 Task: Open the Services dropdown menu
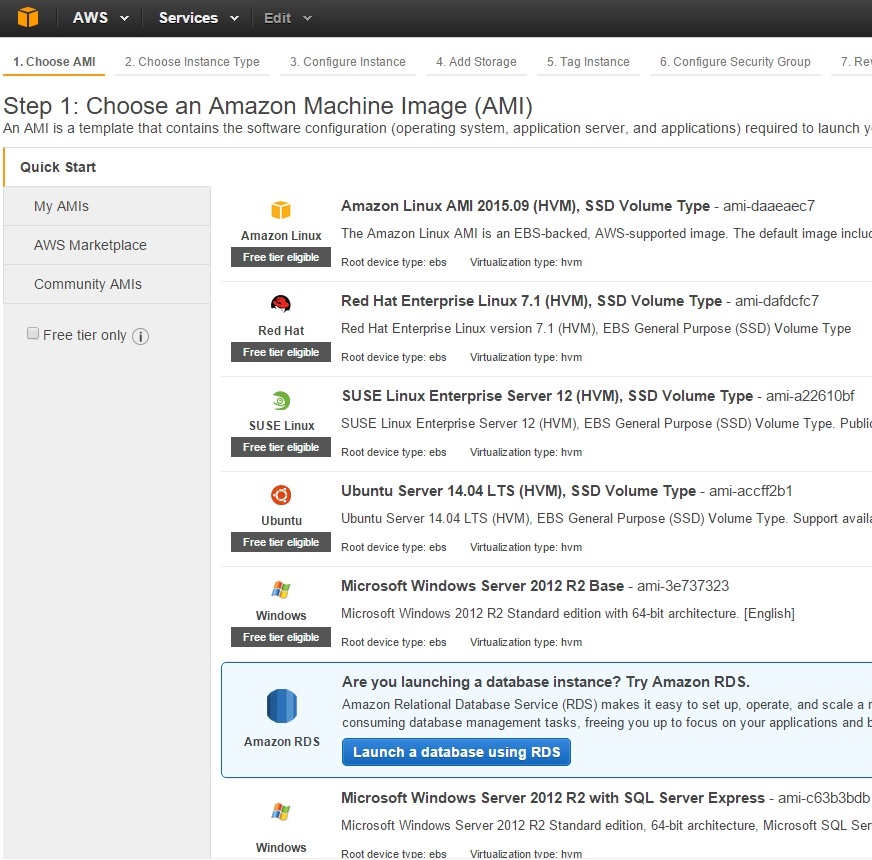click(x=199, y=18)
